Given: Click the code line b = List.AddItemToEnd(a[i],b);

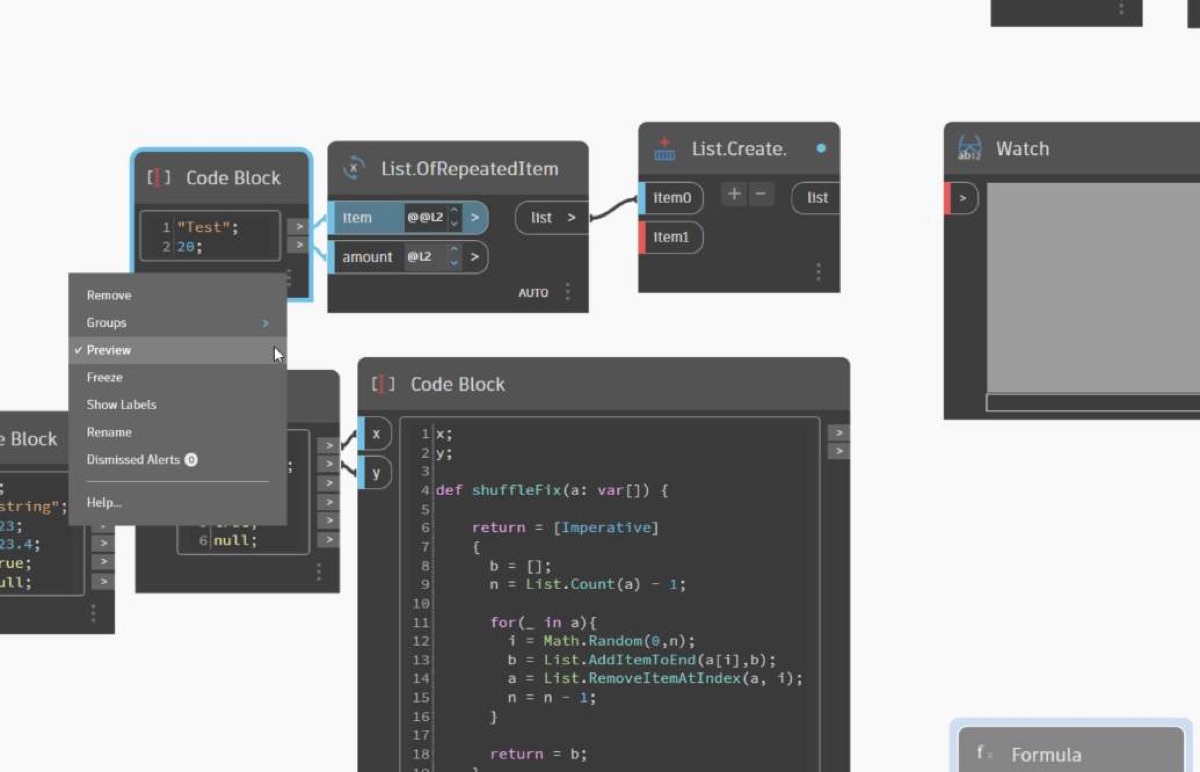Looking at the screenshot, I should click(x=642, y=660).
